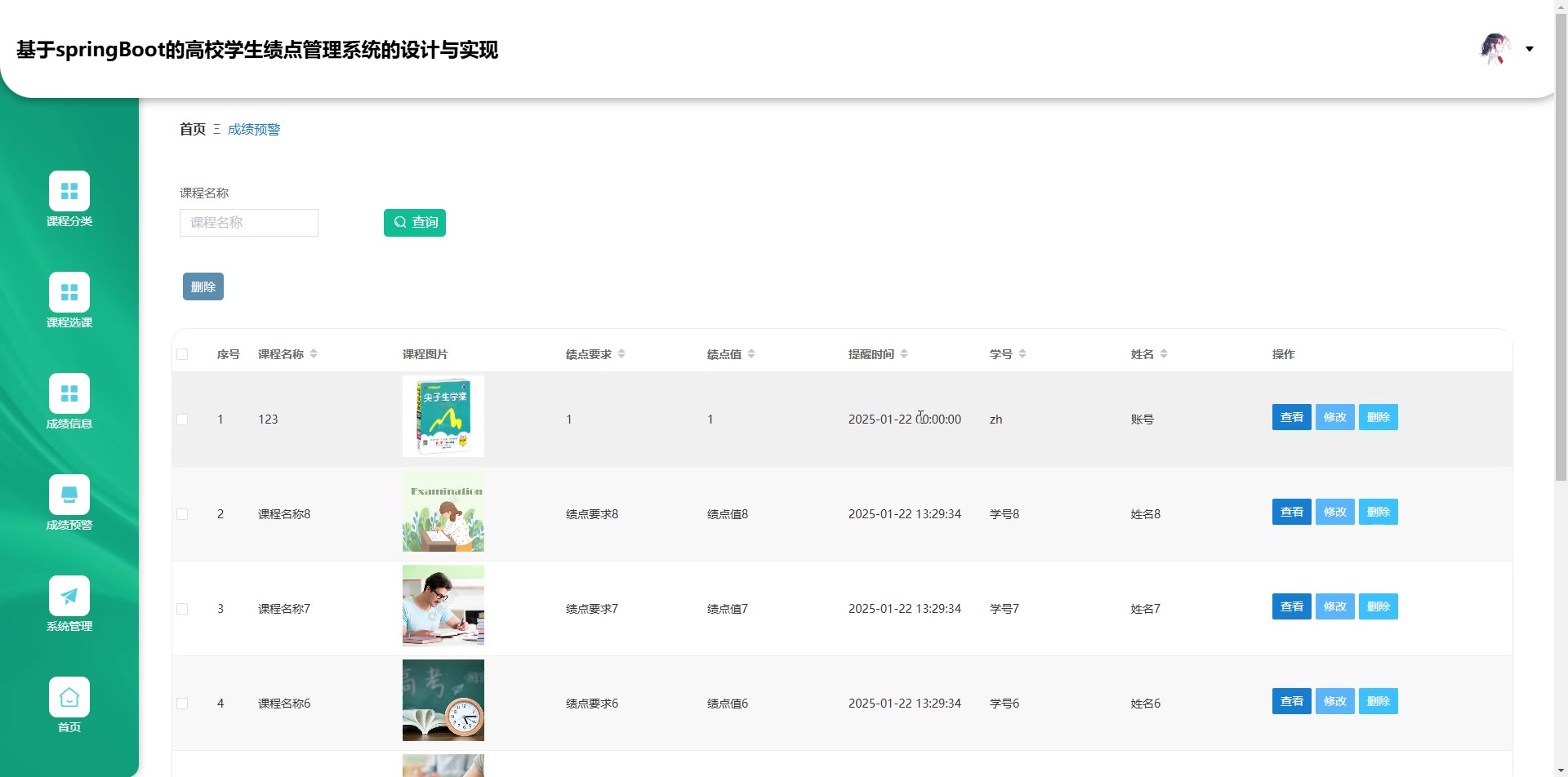Click 查看 for 课程名称7
Viewport: 1568px width, 777px height.
tap(1292, 606)
